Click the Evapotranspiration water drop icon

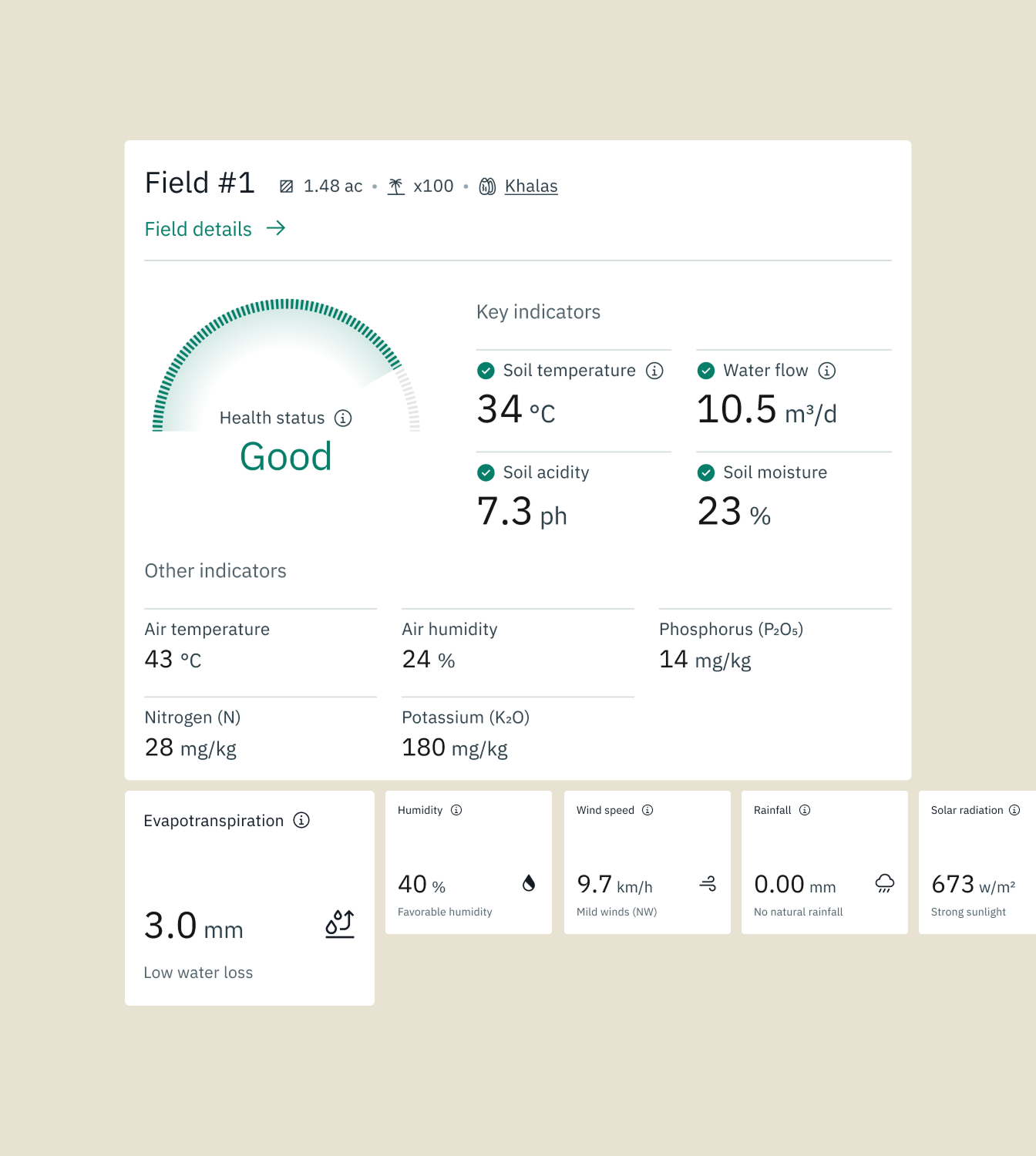pos(339,924)
